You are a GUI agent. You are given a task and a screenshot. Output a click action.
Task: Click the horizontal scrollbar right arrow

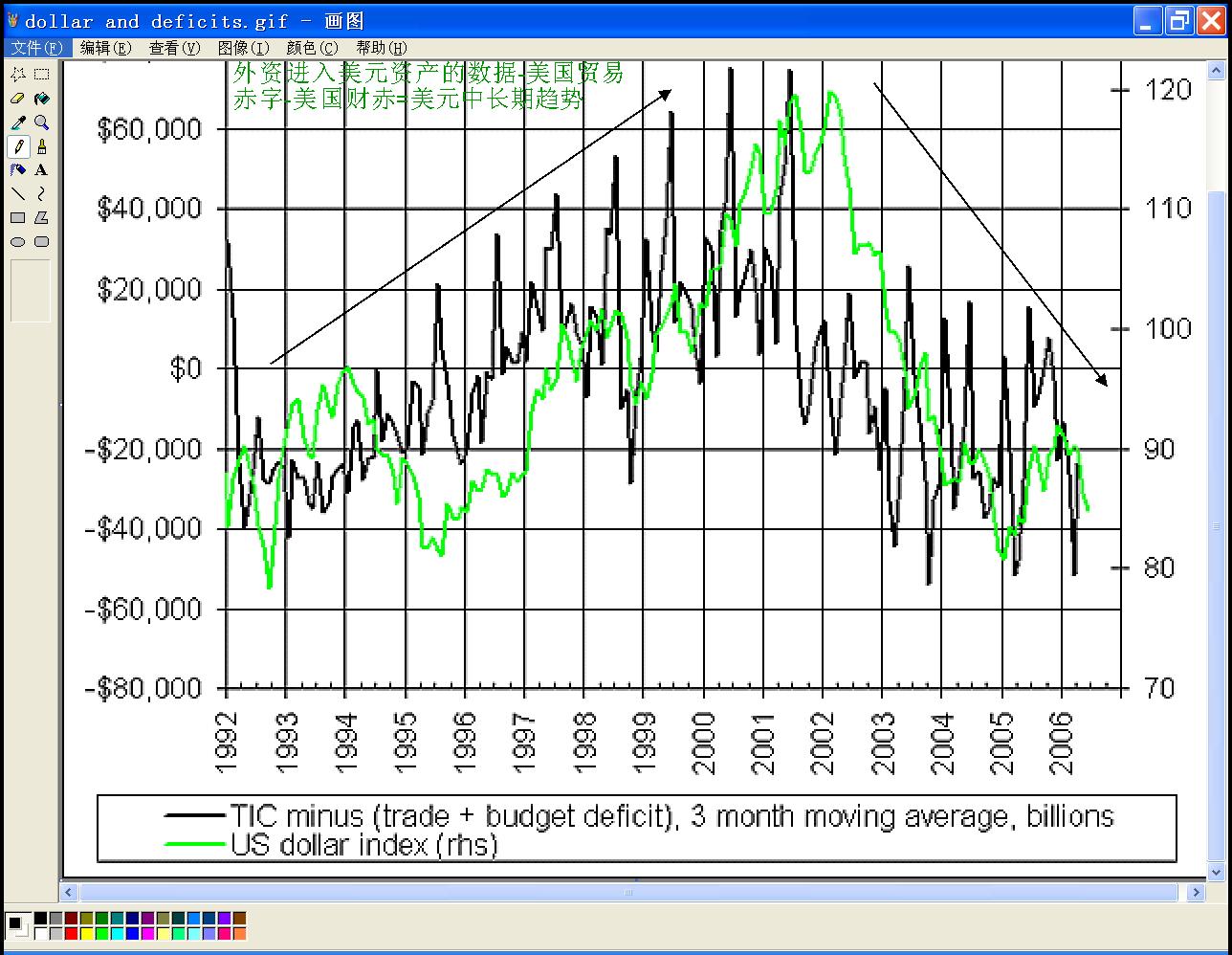tap(1196, 892)
